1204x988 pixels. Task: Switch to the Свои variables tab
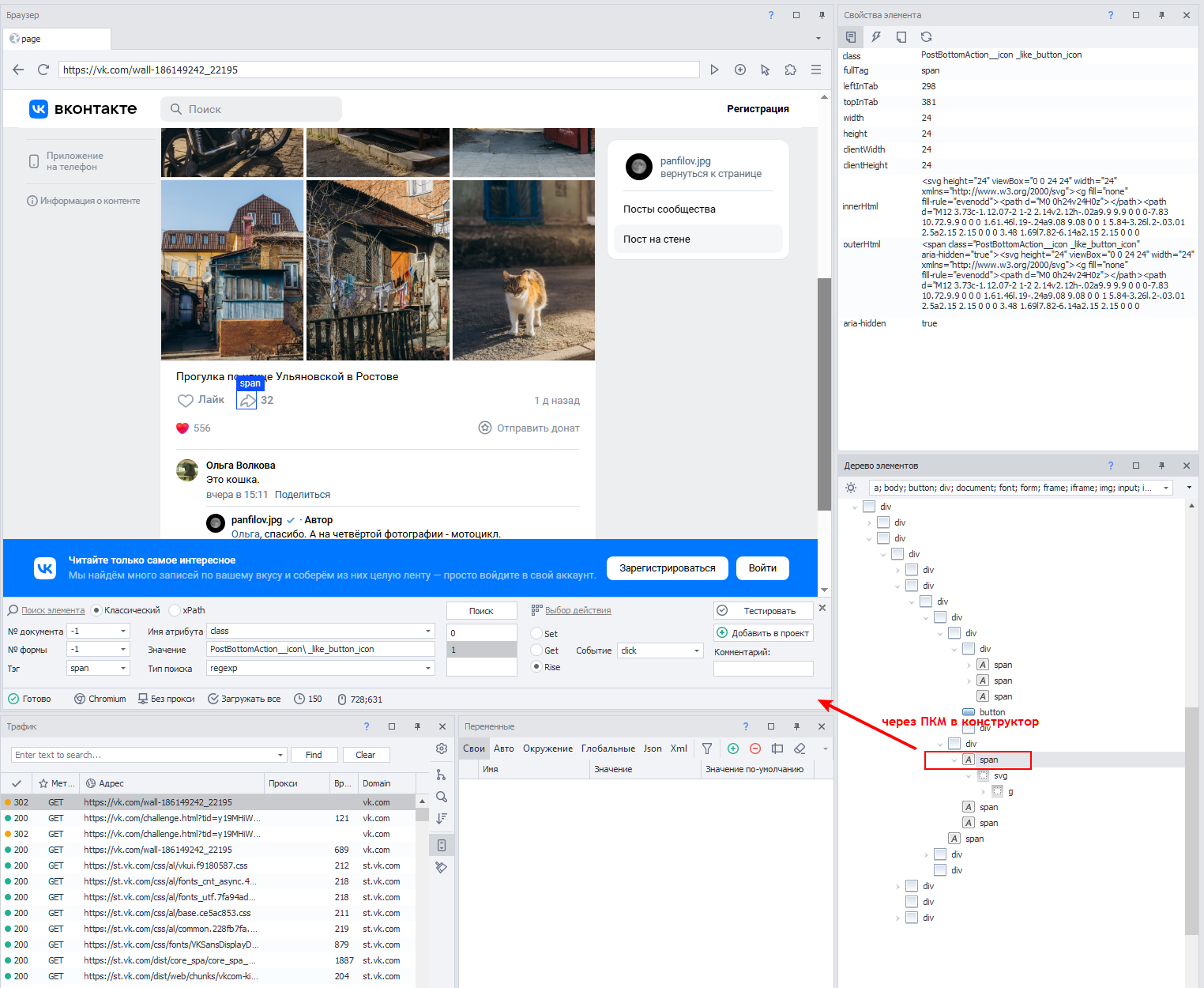point(474,749)
